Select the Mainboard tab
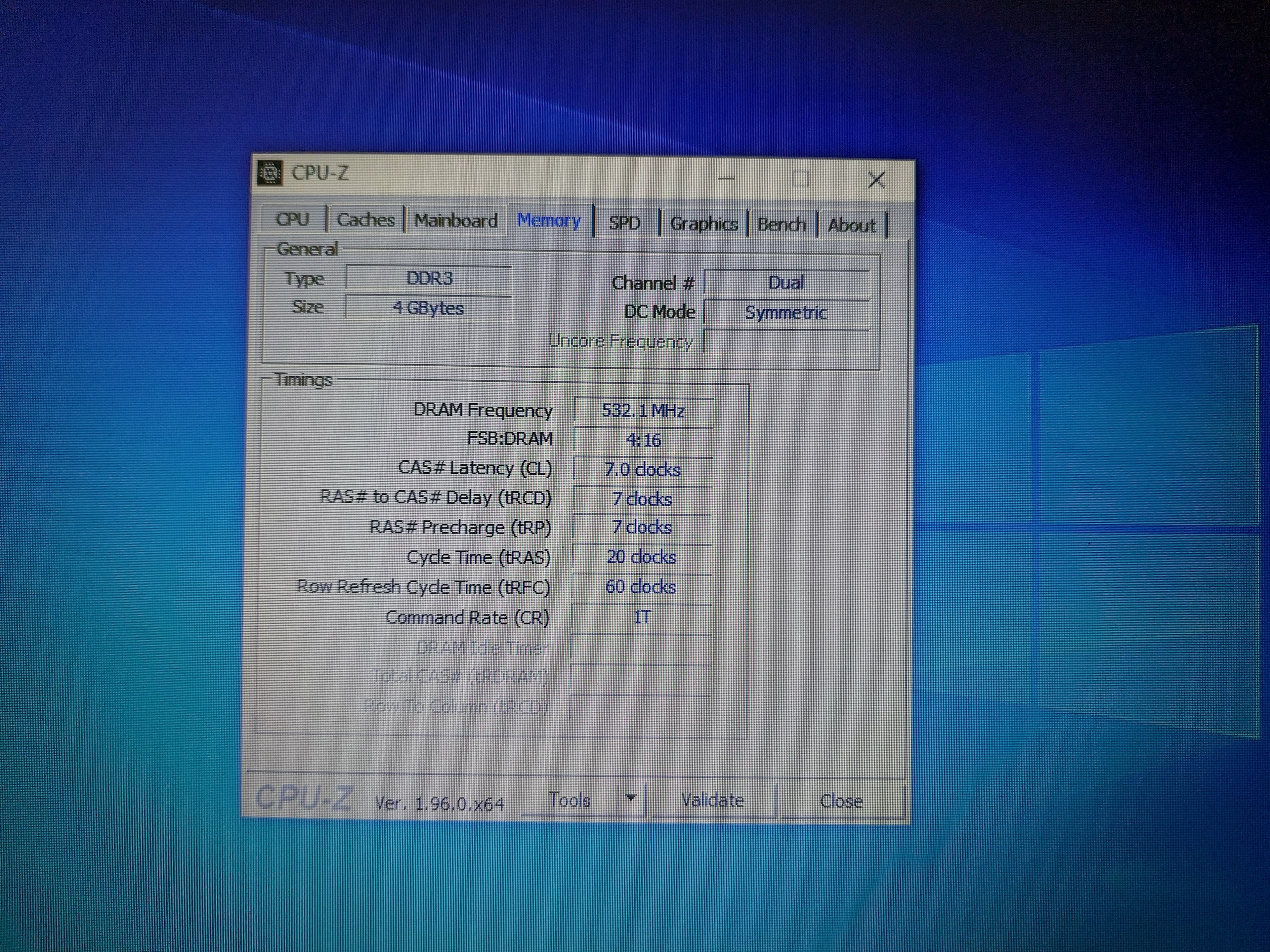Image resolution: width=1270 pixels, height=952 pixels. (456, 221)
